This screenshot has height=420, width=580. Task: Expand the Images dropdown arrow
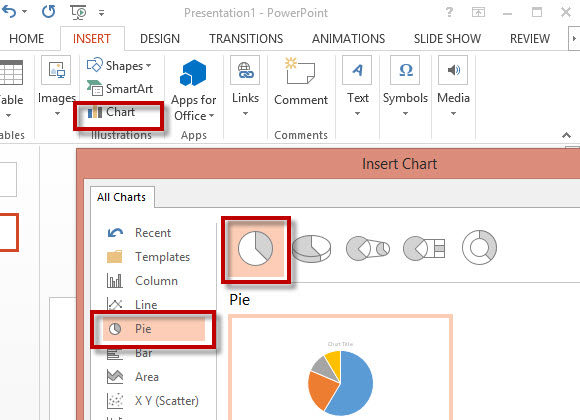coord(57,114)
